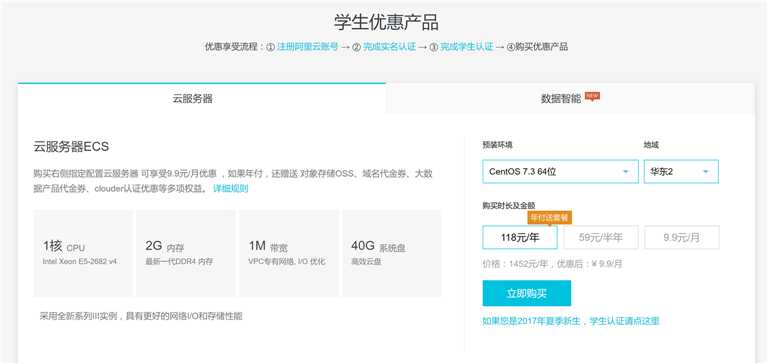The image size is (768, 364).
Task: Click the NEW badge beside 数据智能
Action: [x=593, y=96]
